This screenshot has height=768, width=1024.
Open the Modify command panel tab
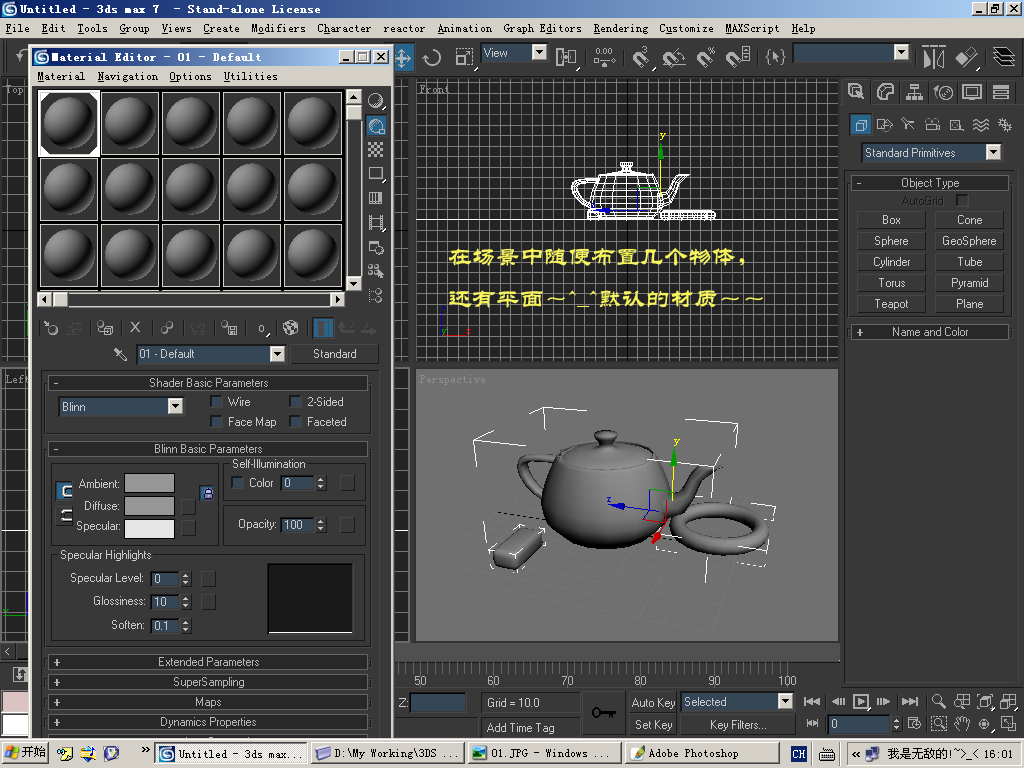[x=885, y=91]
